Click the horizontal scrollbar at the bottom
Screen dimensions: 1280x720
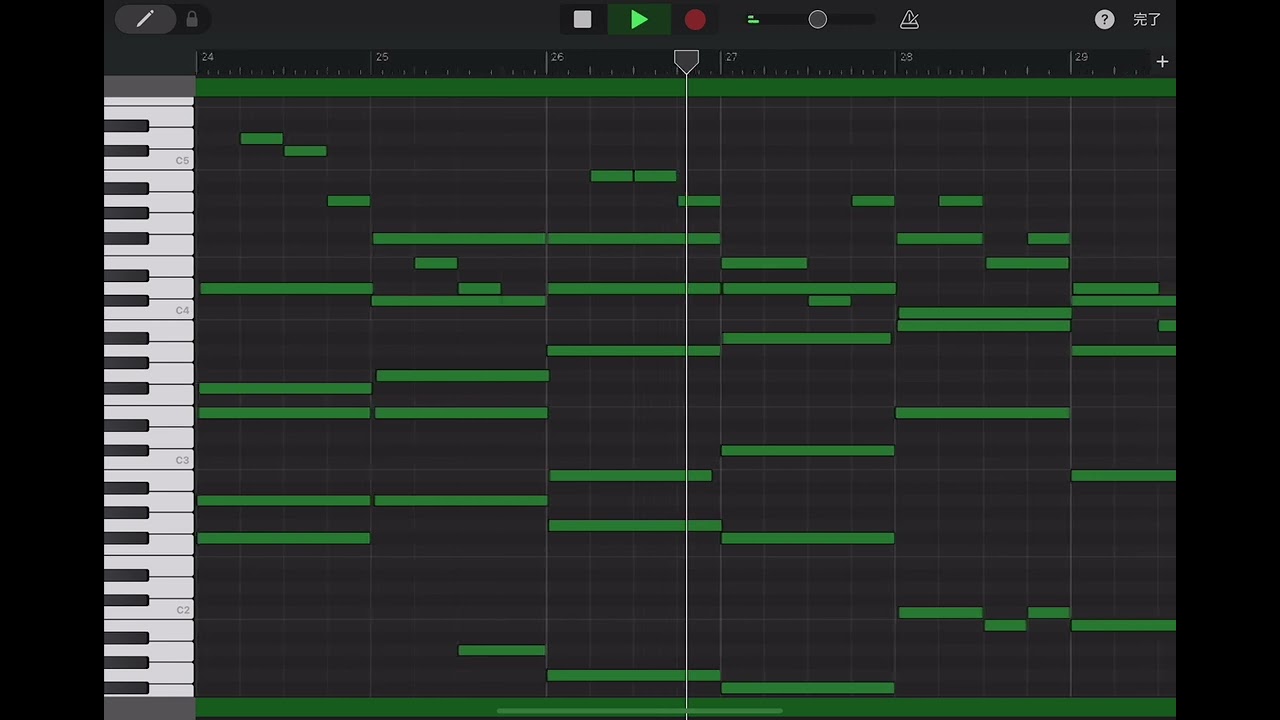click(x=640, y=711)
